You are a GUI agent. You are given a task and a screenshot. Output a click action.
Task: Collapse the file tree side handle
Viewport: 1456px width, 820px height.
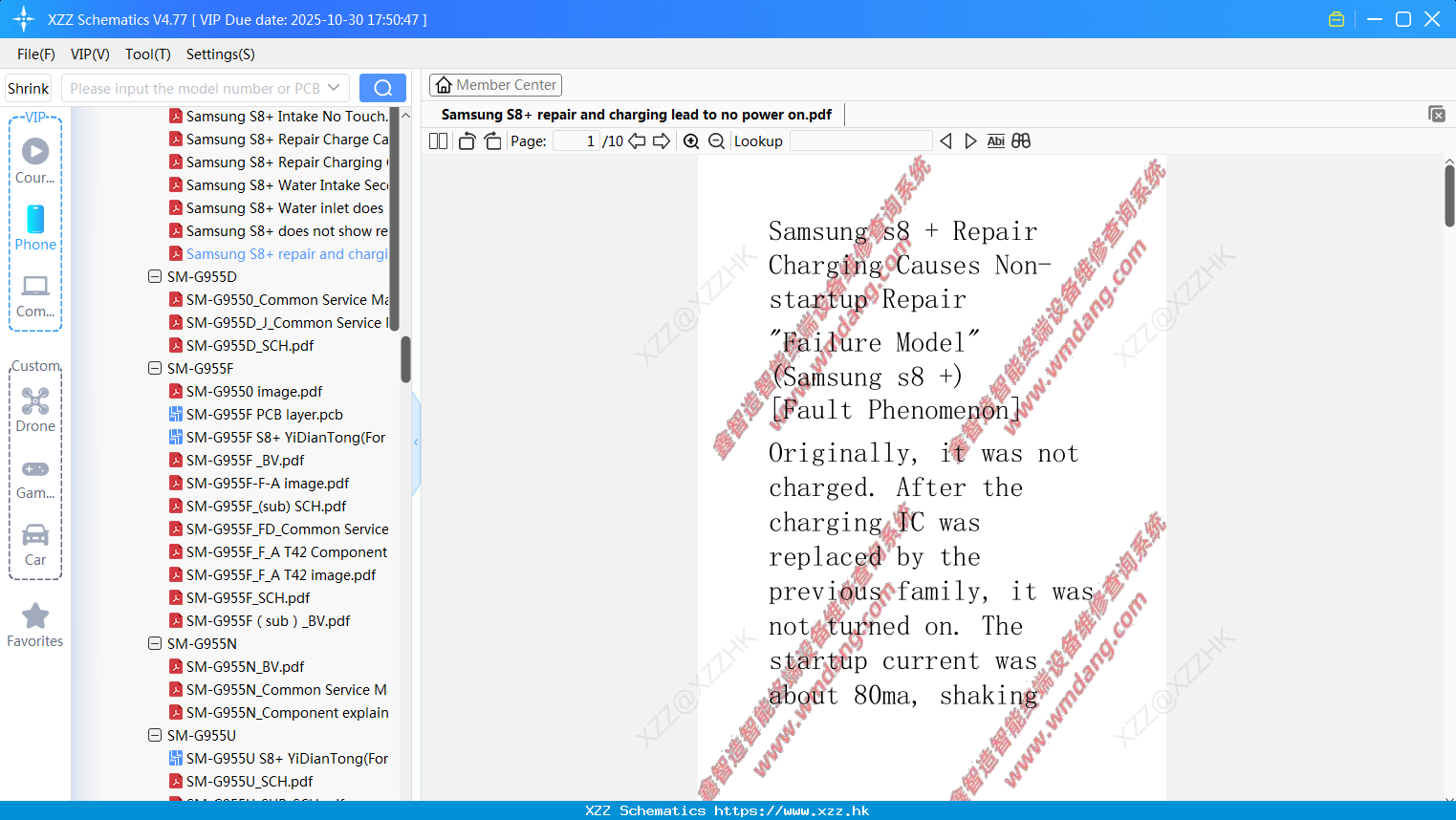coord(416,442)
